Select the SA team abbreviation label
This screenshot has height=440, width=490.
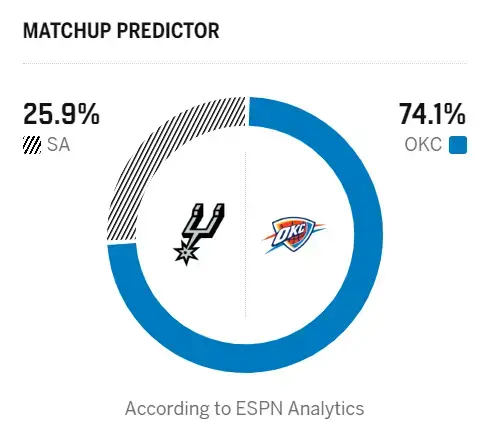(x=58, y=145)
